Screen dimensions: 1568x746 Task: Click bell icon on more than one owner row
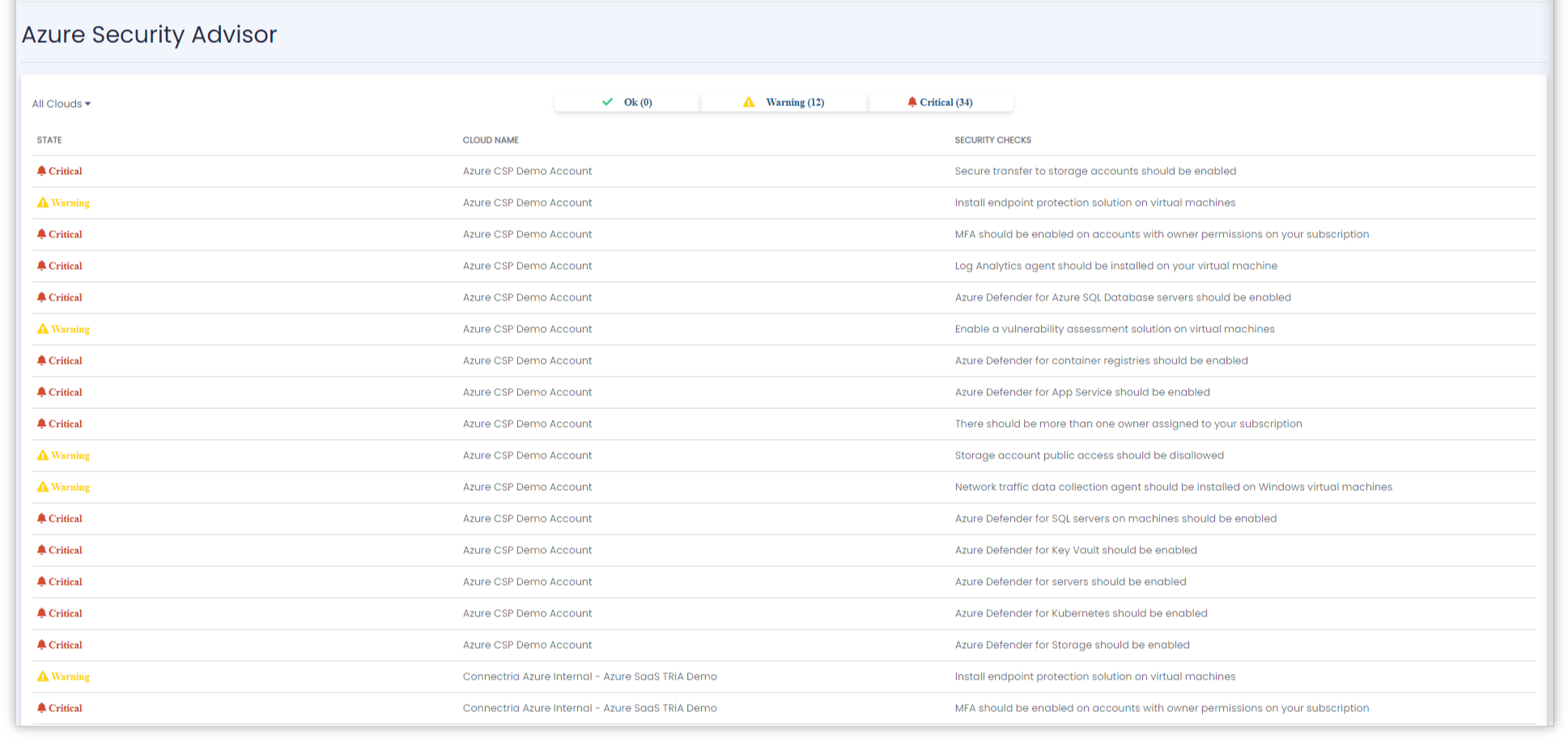41,424
